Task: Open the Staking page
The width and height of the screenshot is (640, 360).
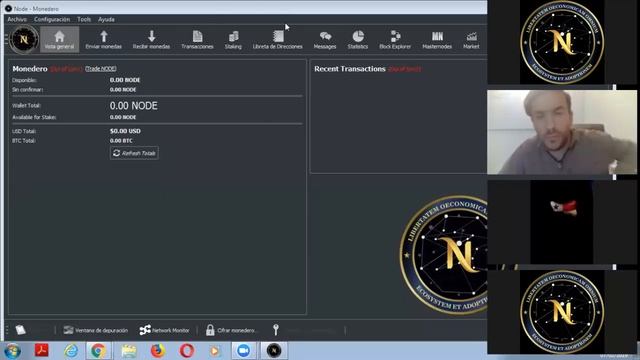Action: 233,40
